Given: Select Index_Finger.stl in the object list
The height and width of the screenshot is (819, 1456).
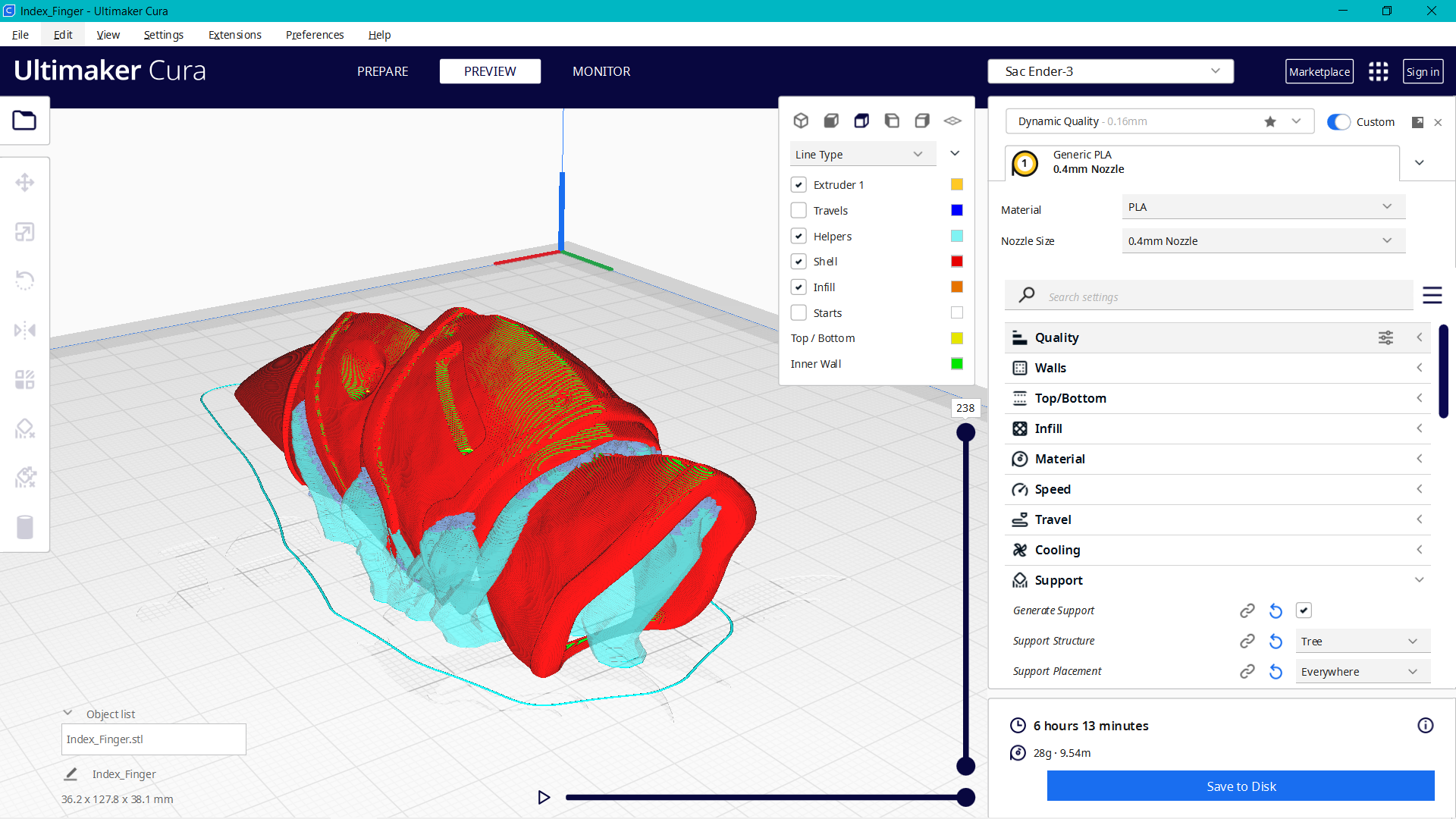Looking at the screenshot, I should 153,739.
